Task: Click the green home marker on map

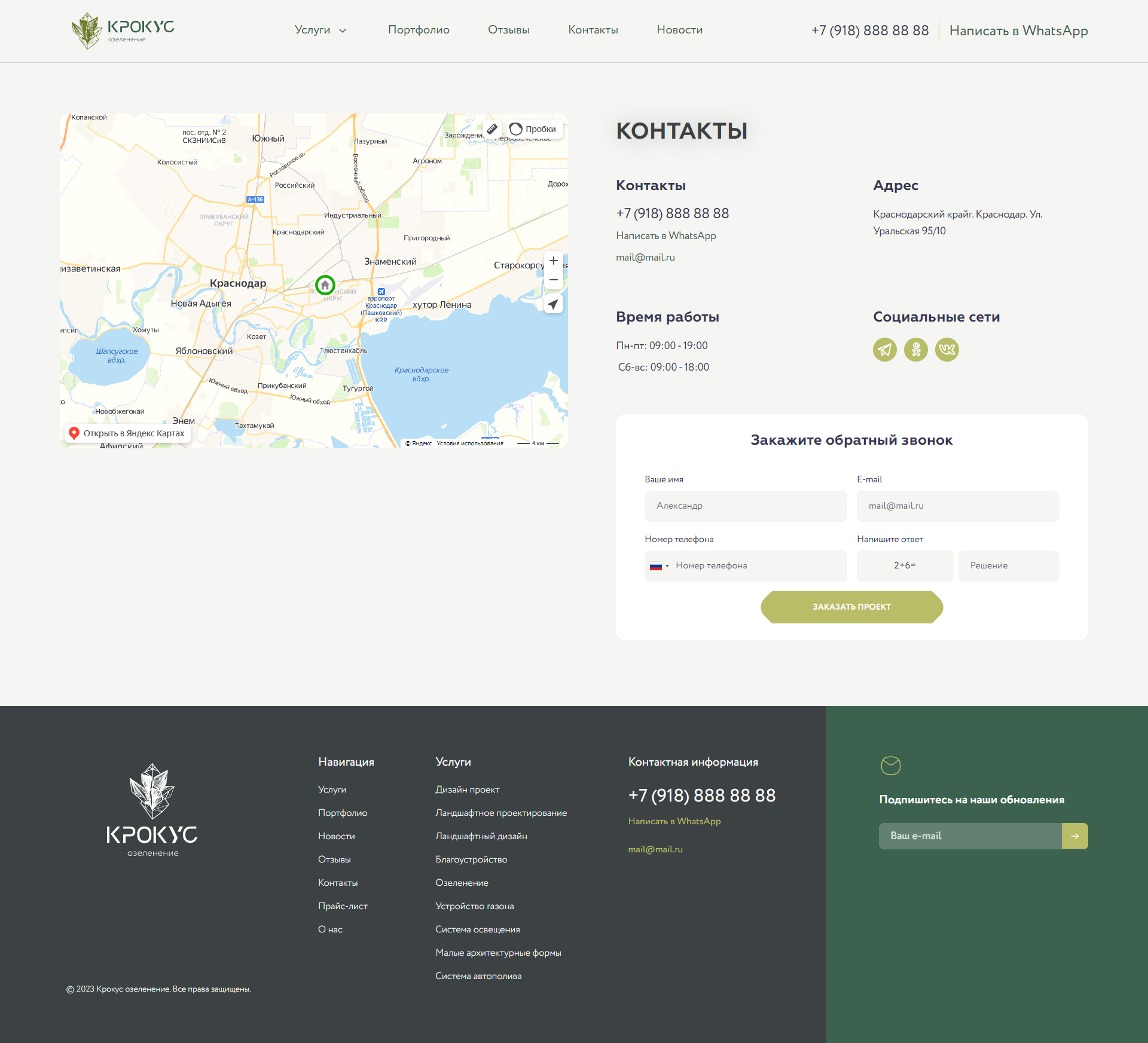Action: (325, 285)
